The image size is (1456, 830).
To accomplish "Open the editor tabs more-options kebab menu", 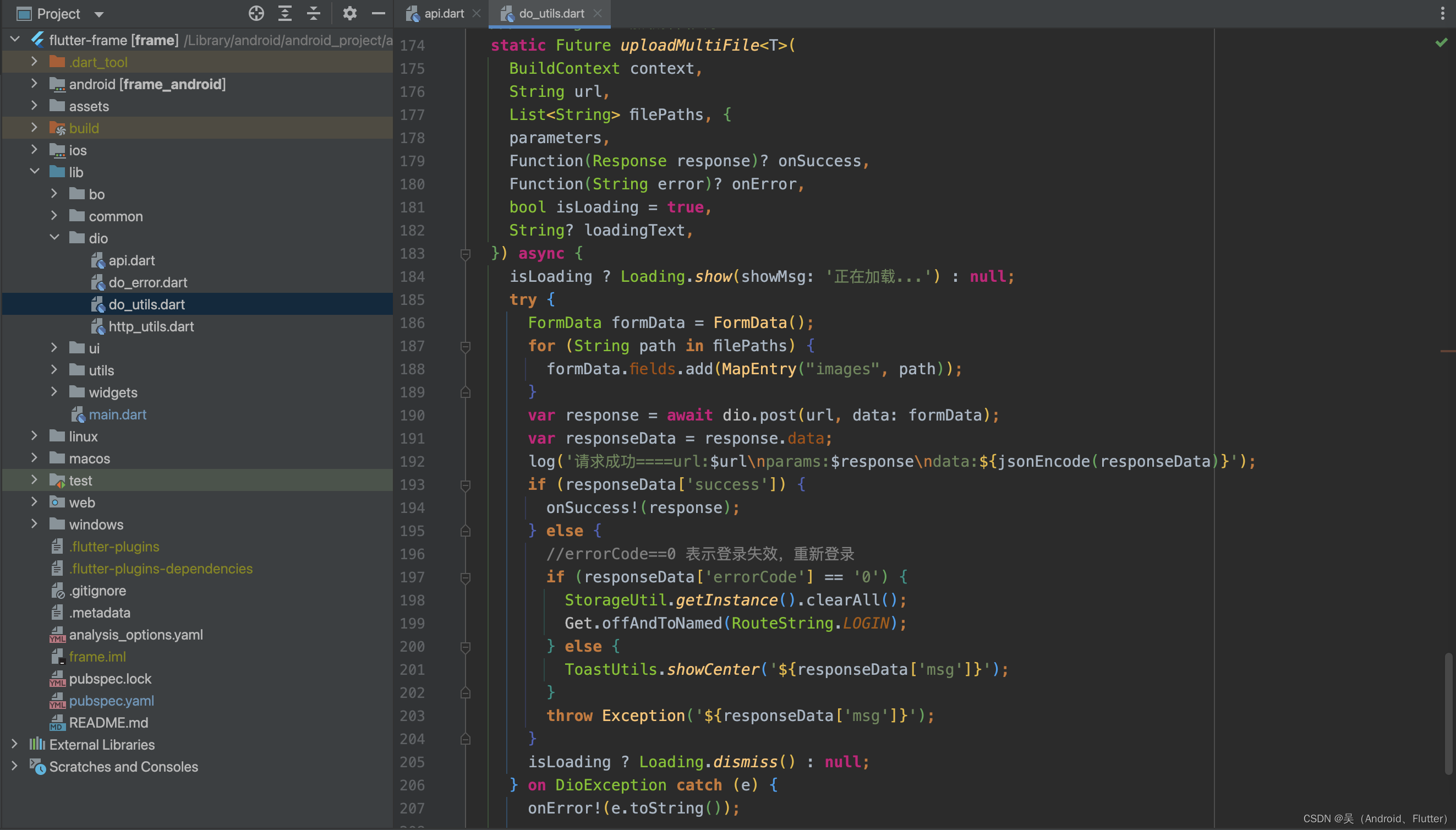I will [1442, 13].
